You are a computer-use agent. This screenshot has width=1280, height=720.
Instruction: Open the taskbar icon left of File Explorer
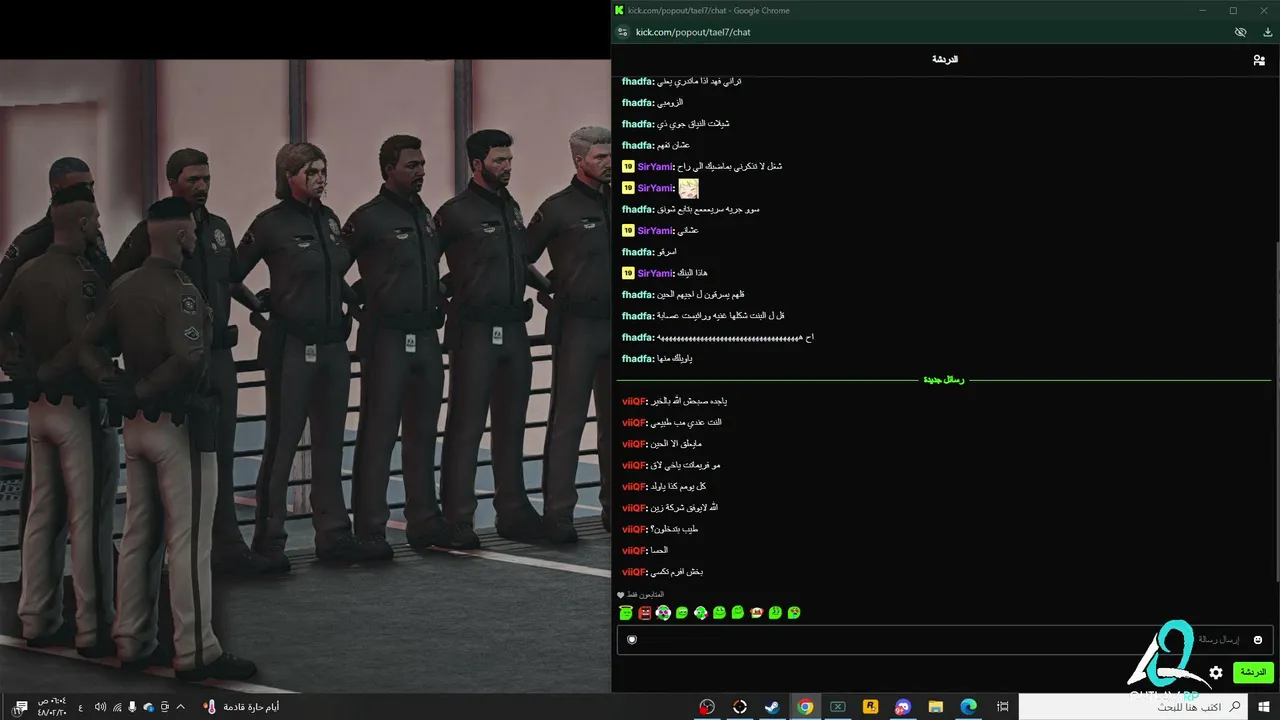[903, 707]
